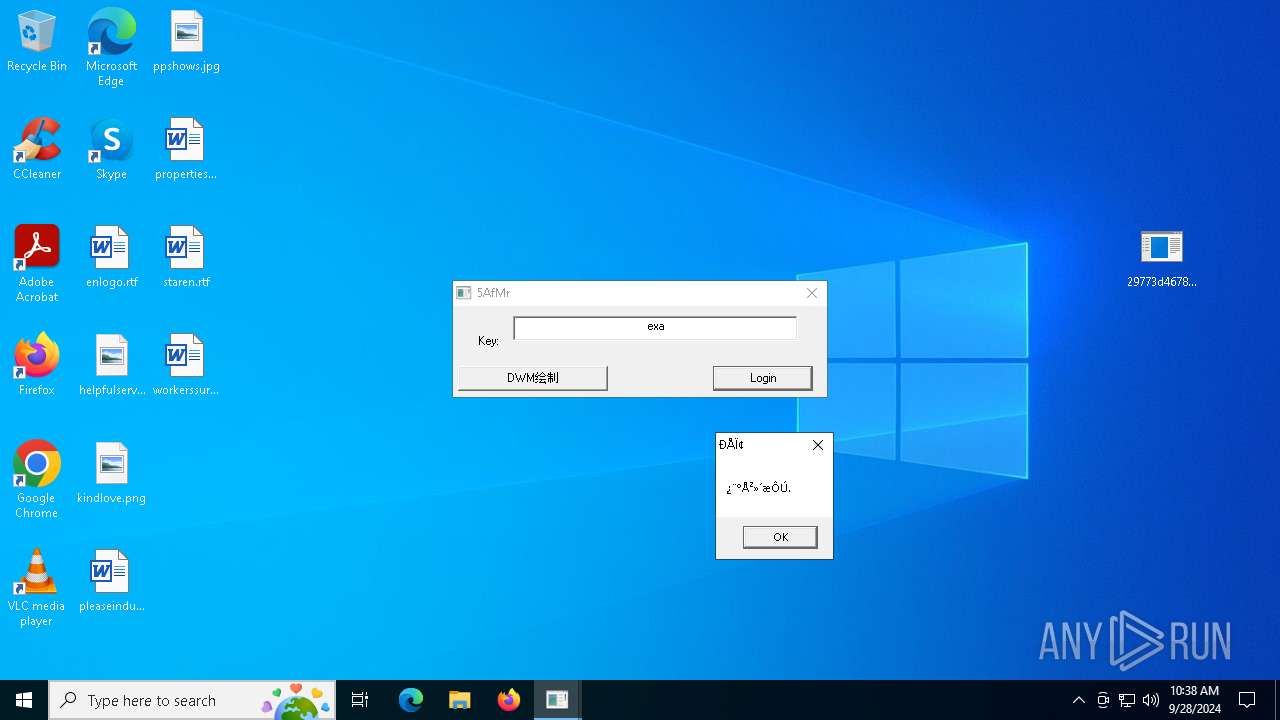This screenshot has height=720, width=1280.
Task: Open the volume tray icon
Action: coord(1151,700)
